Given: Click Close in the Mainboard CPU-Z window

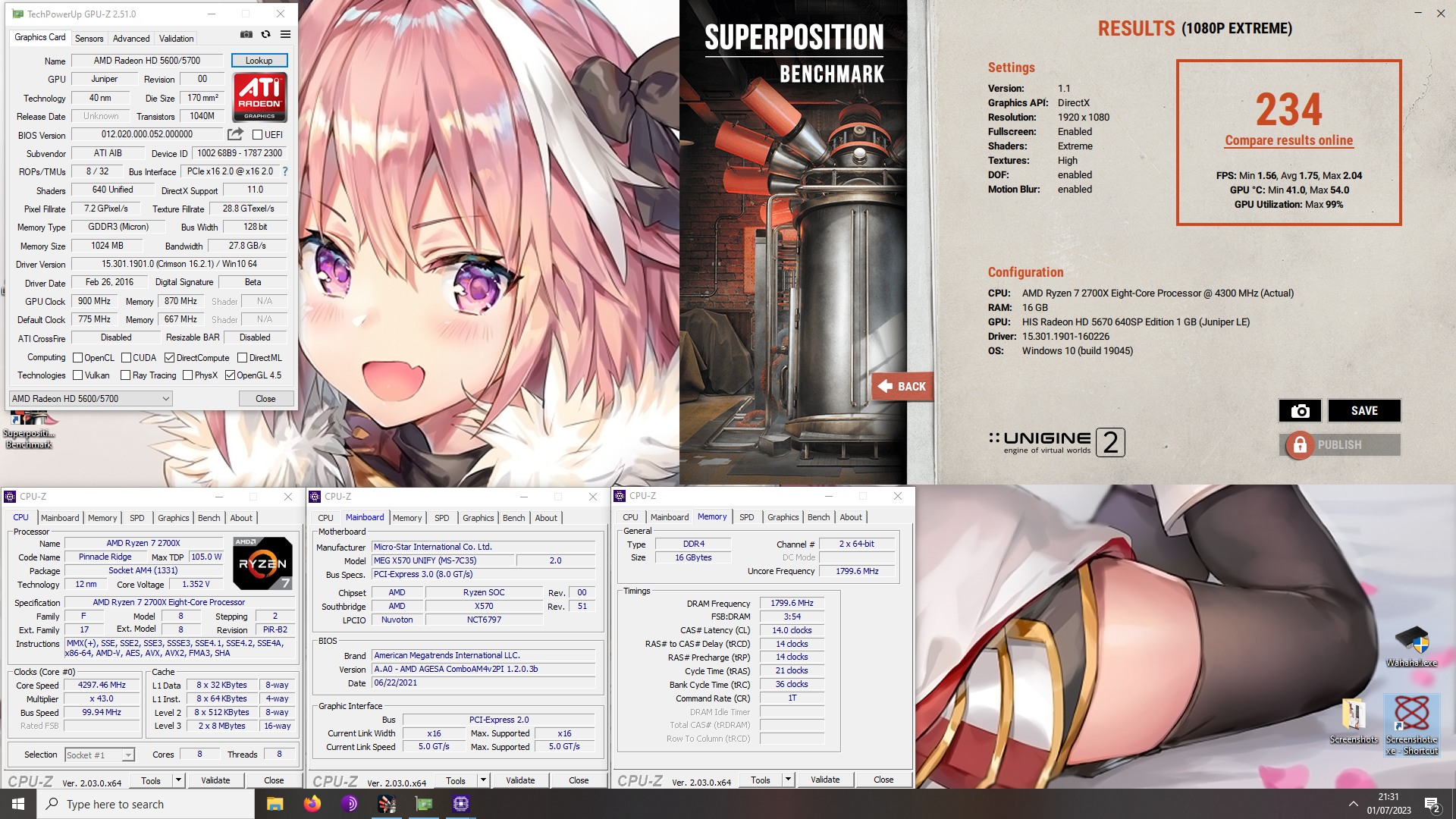Looking at the screenshot, I should click(x=579, y=780).
